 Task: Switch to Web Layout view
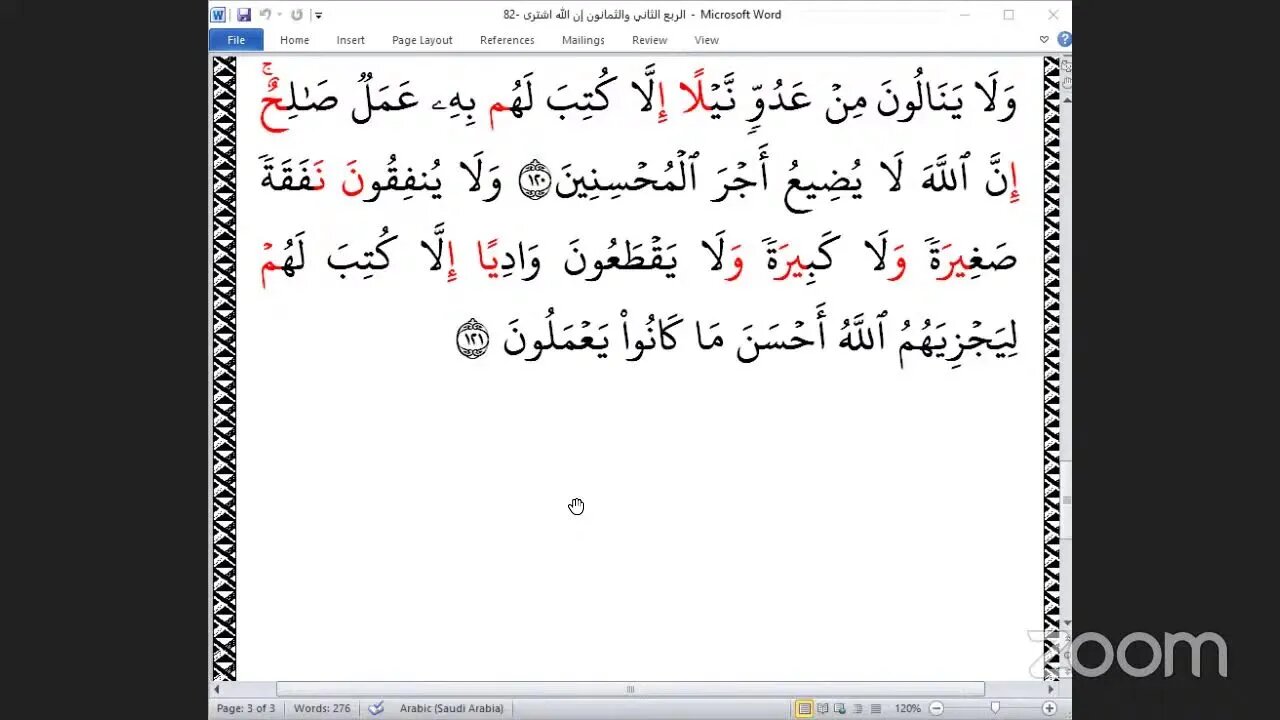pyautogui.click(x=840, y=708)
